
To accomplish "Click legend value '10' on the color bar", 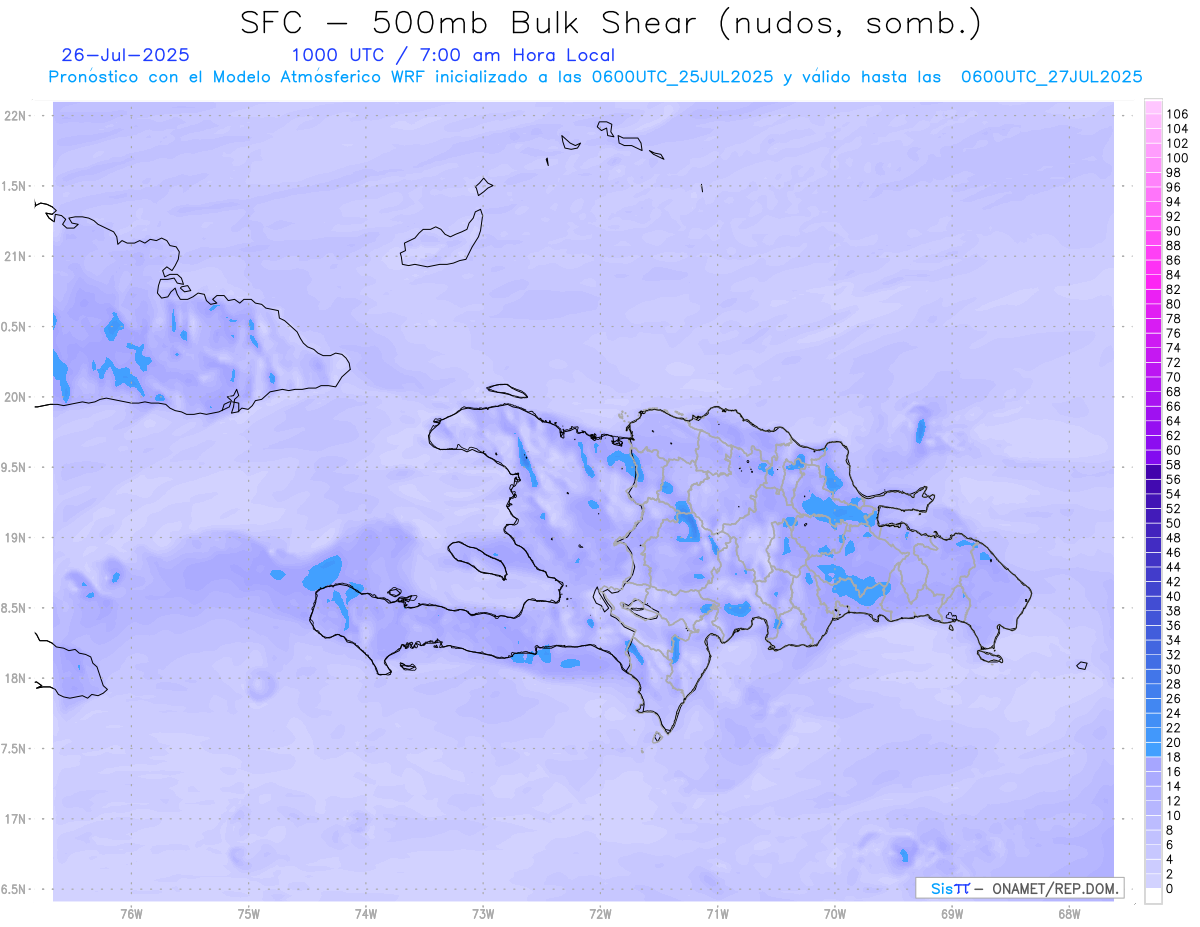I will click(1173, 815).
